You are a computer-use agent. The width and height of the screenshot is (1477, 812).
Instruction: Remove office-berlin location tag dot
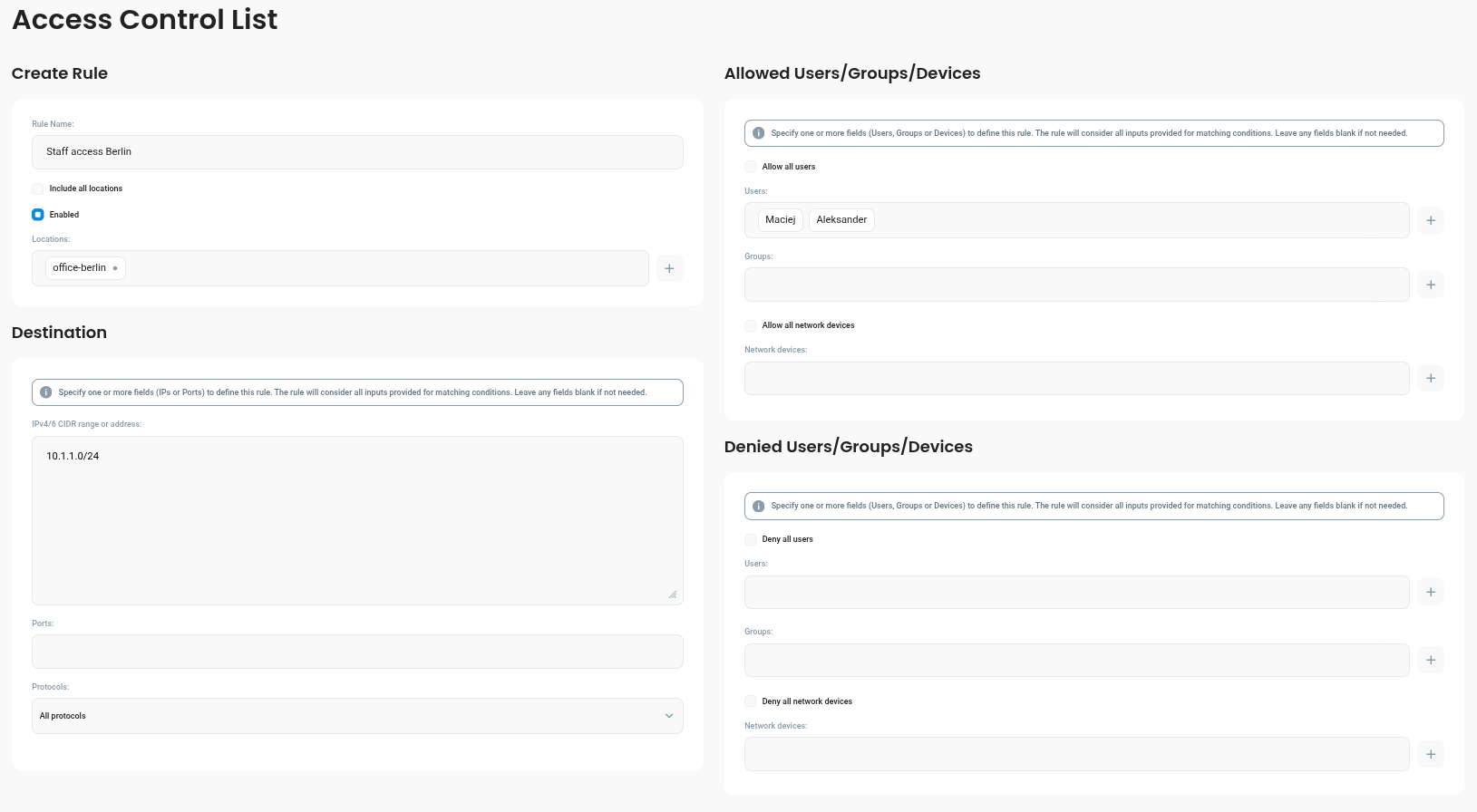click(x=115, y=268)
